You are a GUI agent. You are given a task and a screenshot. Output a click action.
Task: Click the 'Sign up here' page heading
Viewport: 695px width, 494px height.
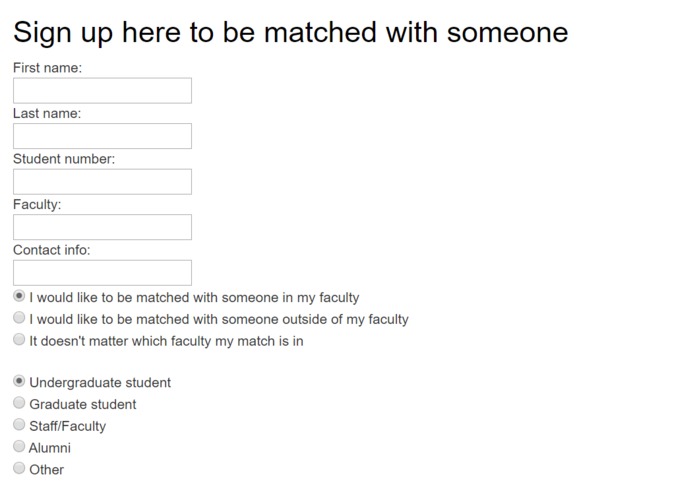290,32
